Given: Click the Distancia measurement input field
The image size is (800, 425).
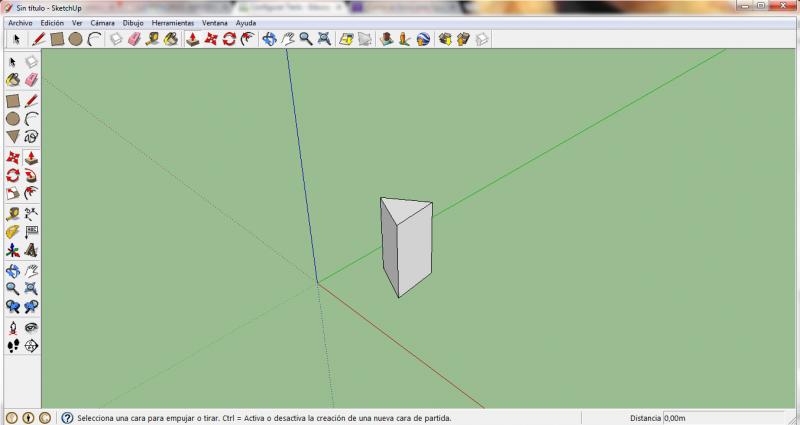Looking at the screenshot, I should [x=728, y=418].
